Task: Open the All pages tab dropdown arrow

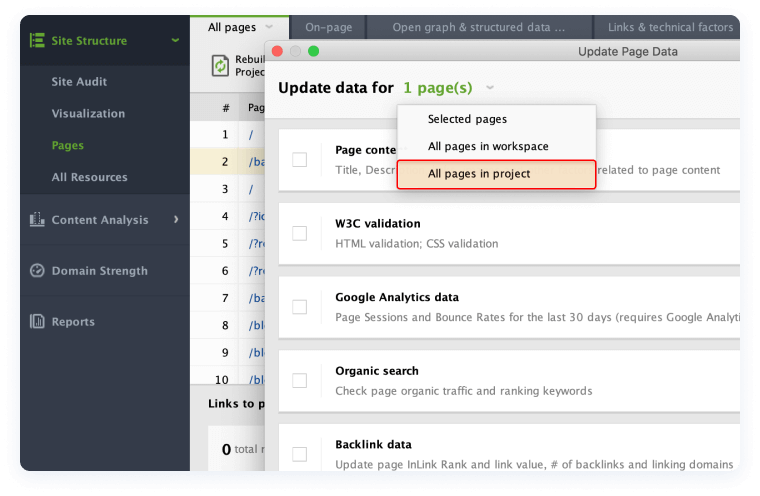Action: (x=270, y=28)
